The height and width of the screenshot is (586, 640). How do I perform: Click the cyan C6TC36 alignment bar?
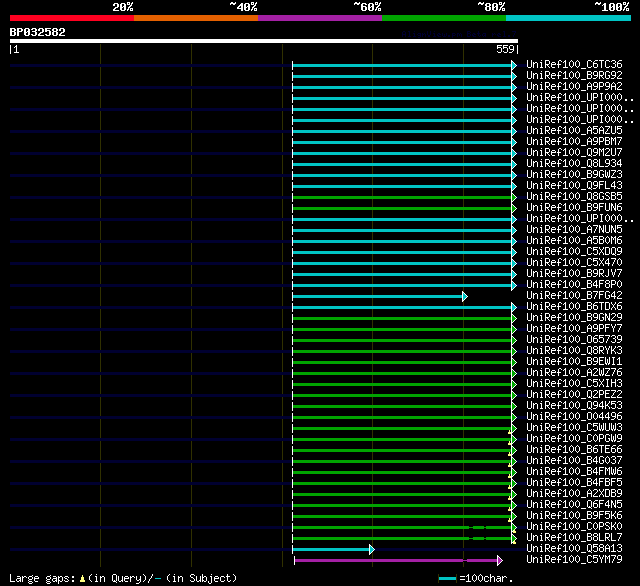coord(404,65)
